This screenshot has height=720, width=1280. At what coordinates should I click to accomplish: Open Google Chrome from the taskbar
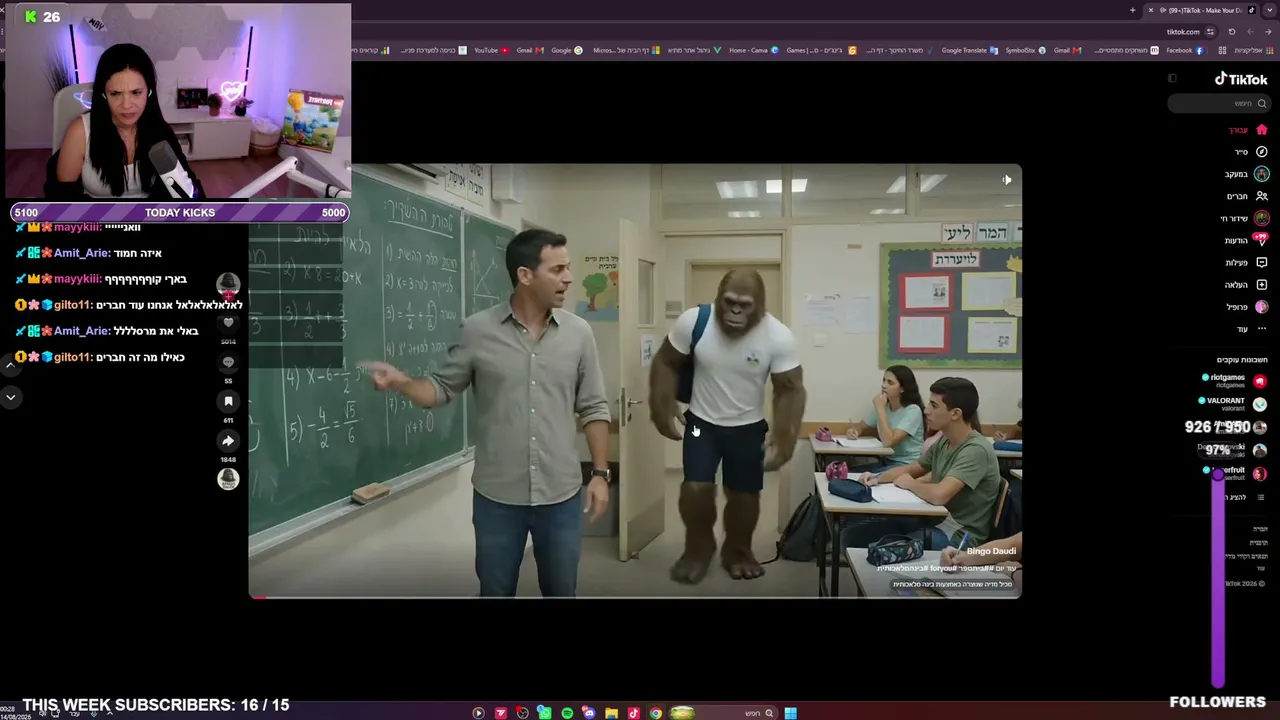(656, 713)
